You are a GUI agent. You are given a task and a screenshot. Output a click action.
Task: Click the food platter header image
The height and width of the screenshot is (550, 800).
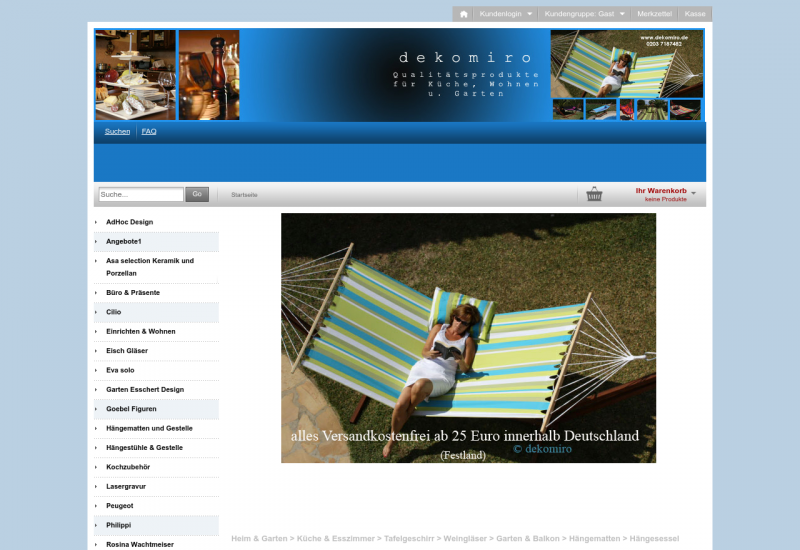135,75
